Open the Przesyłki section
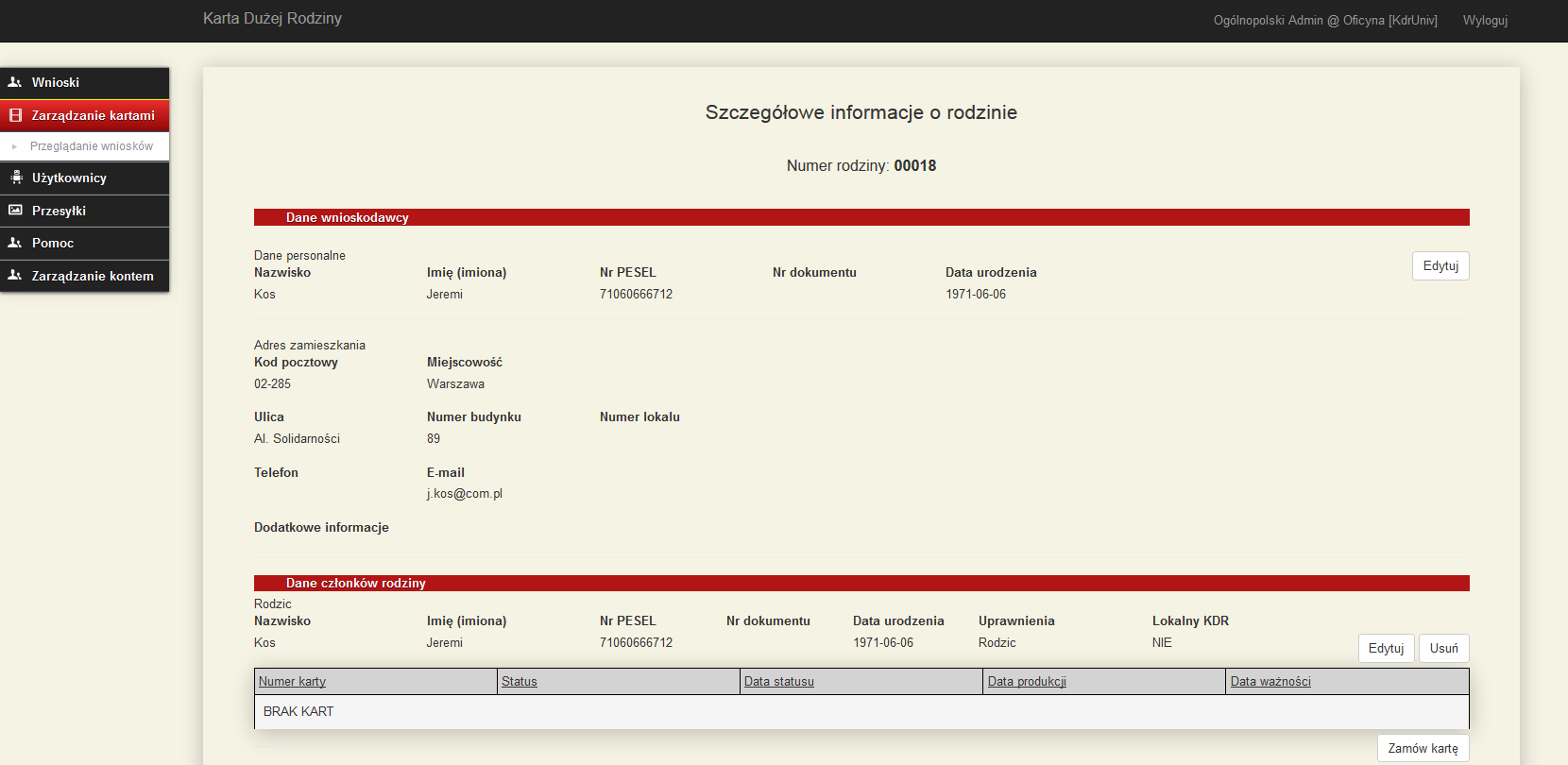The image size is (1568, 765). point(85,211)
